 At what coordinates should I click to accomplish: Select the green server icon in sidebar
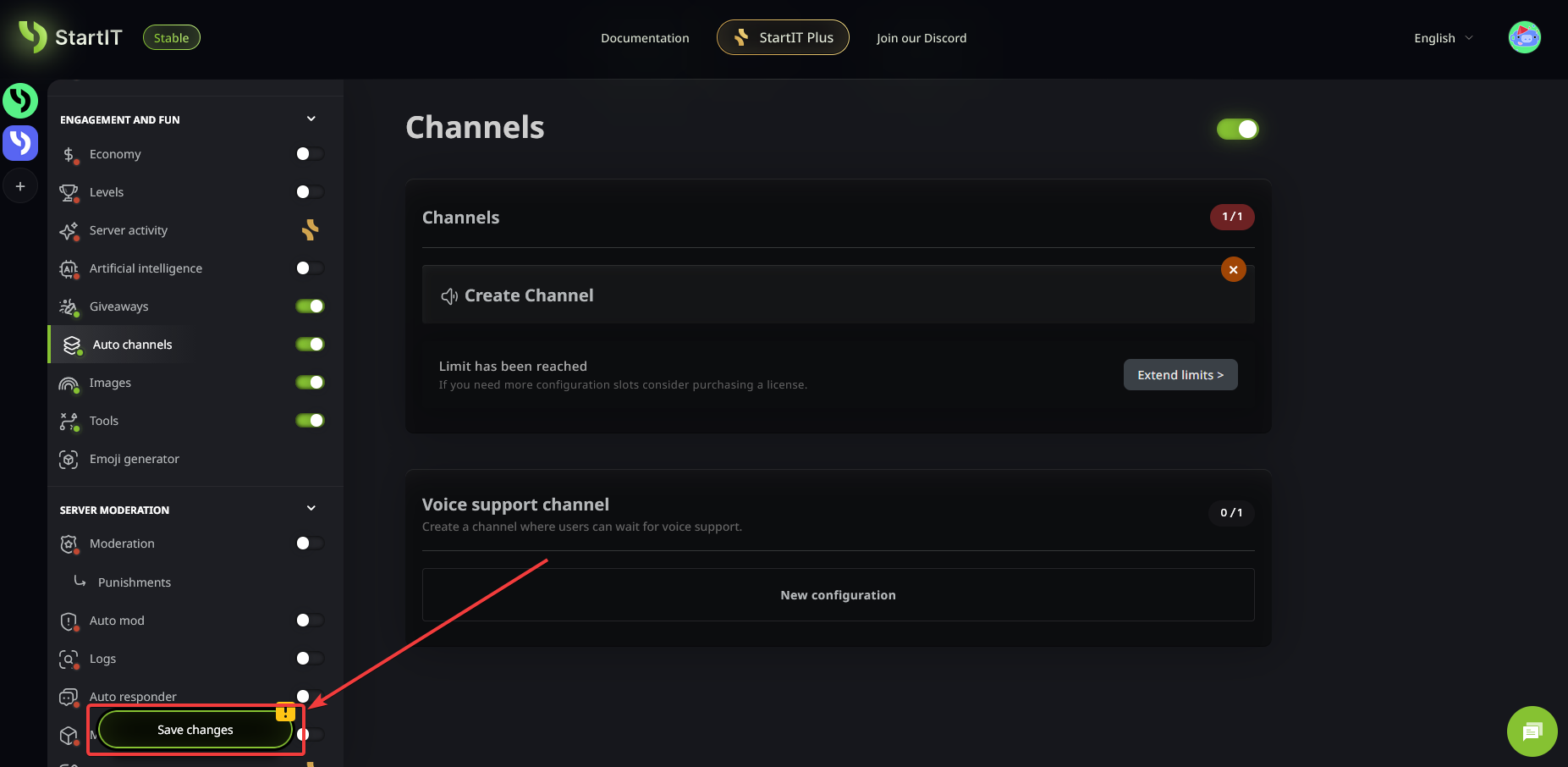pos(20,101)
